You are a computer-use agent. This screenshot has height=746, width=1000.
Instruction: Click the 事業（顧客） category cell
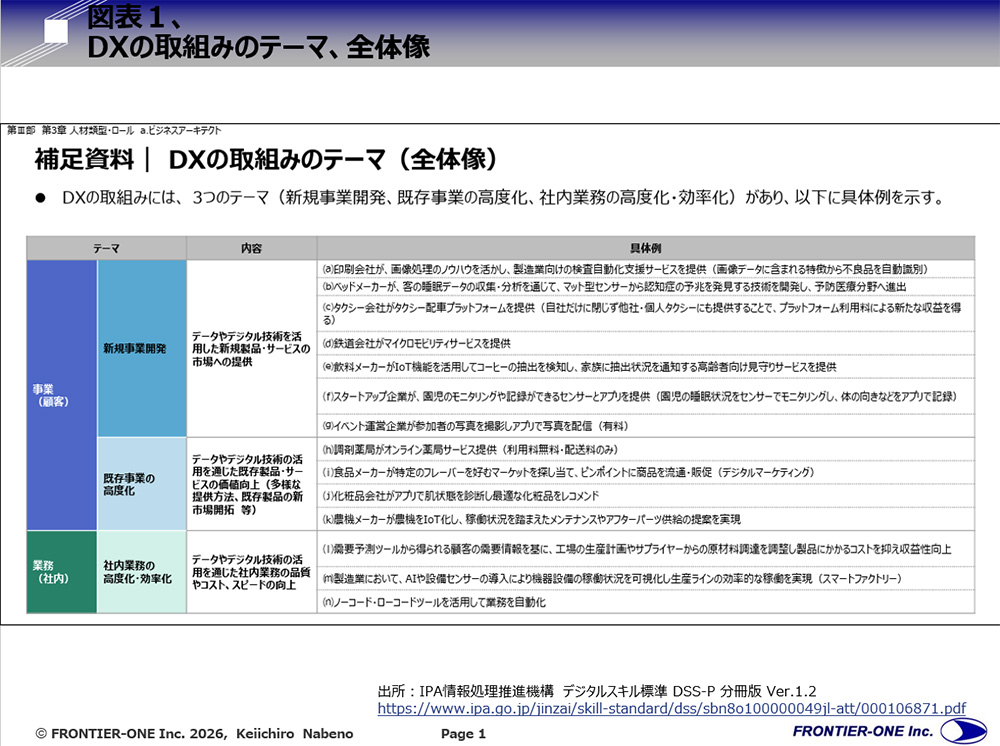[60, 395]
